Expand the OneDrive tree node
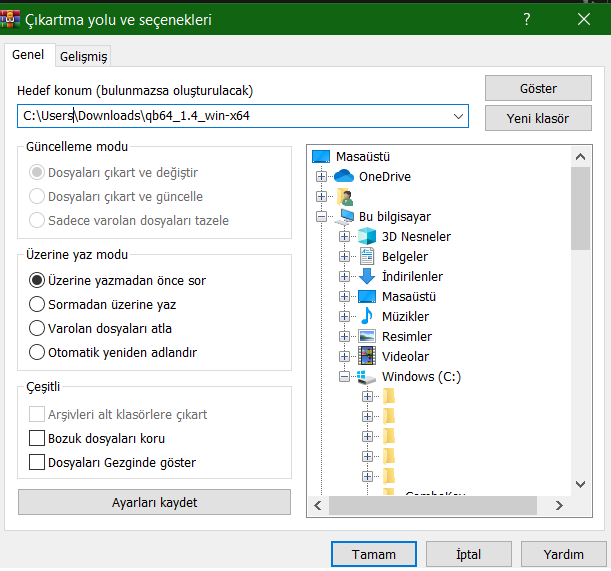This screenshot has height=571, width=611. tap(321, 177)
